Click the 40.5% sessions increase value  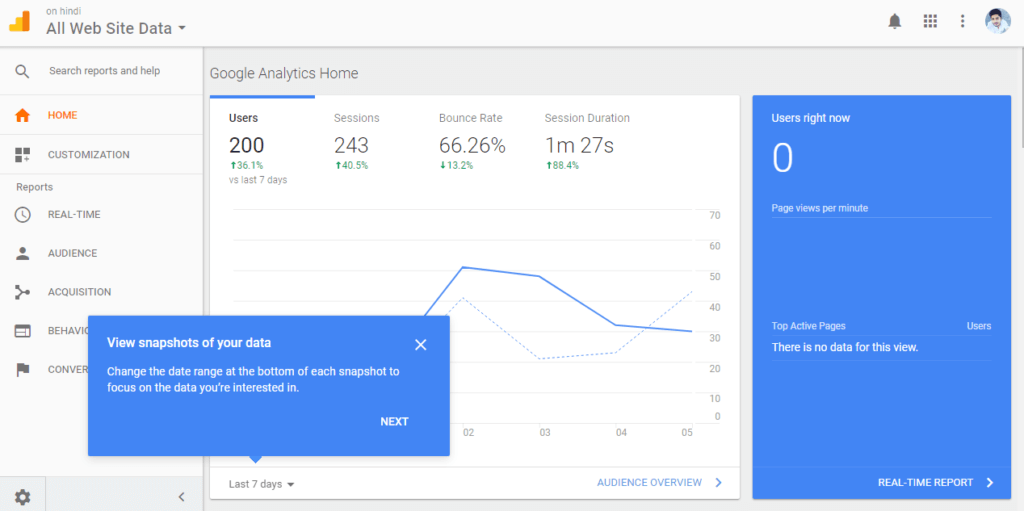pyautogui.click(x=351, y=165)
